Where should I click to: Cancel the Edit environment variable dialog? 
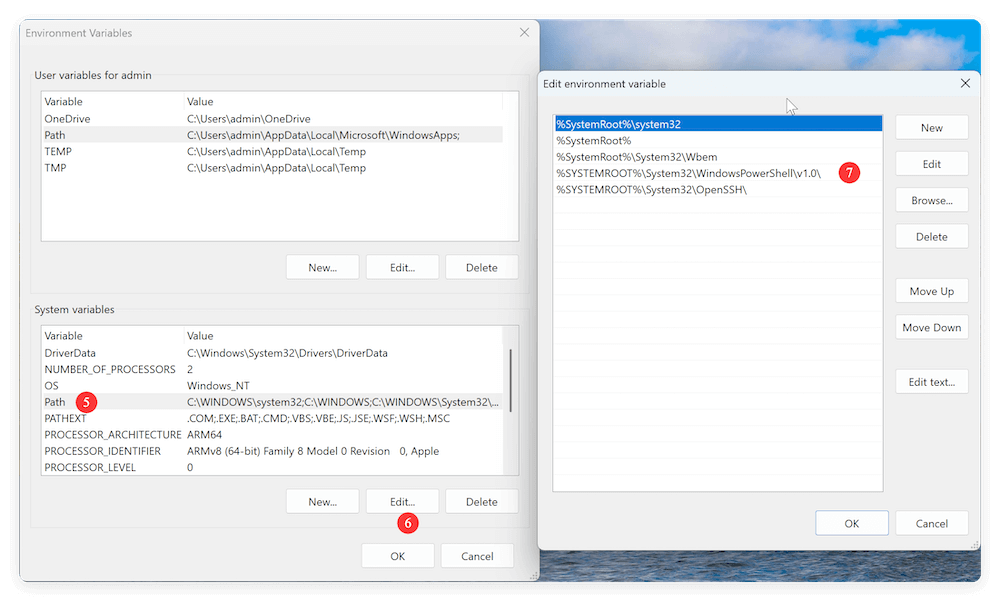point(931,522)
